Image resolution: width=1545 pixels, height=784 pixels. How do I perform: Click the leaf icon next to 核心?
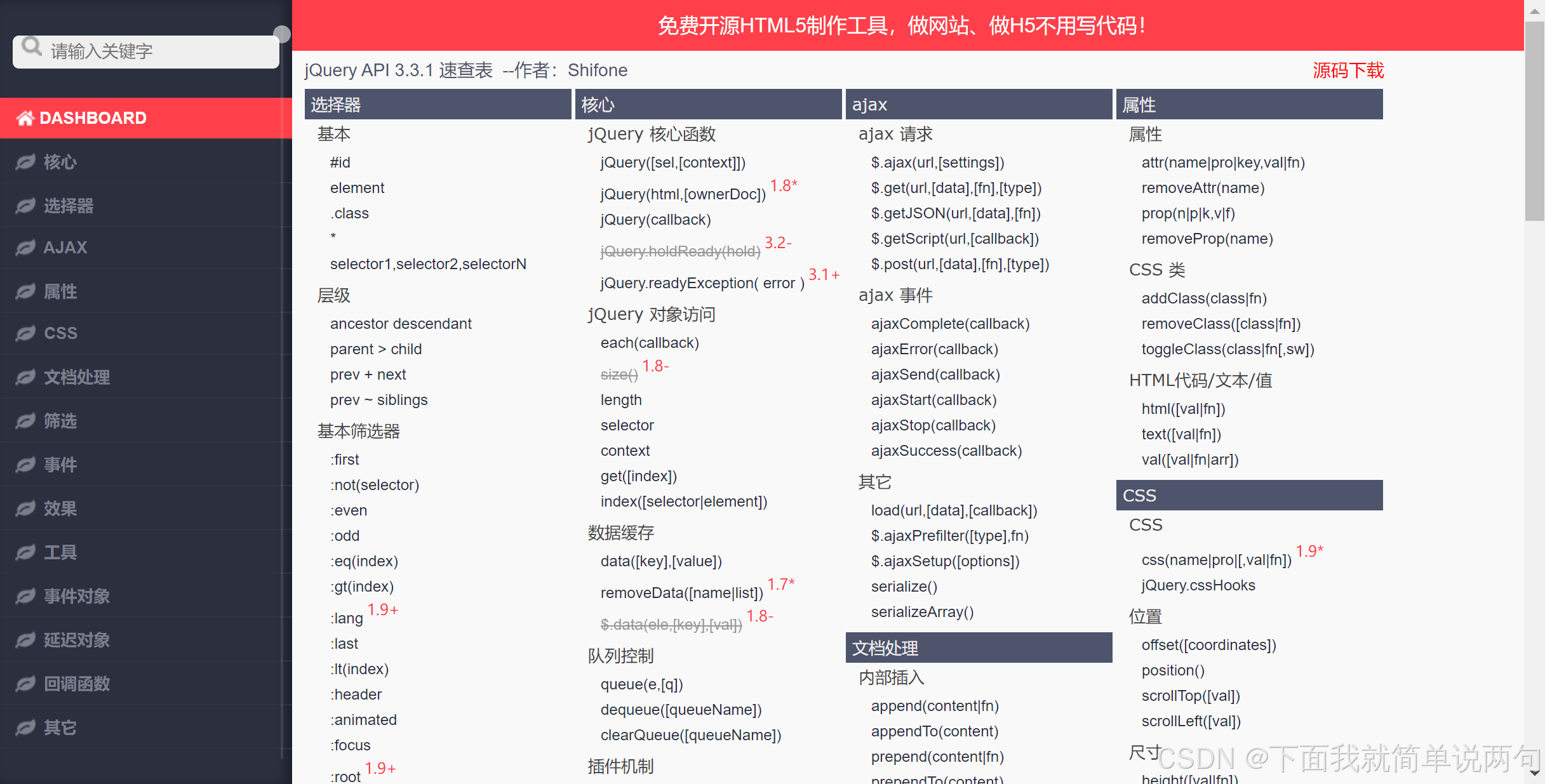(x=25, y=163)
